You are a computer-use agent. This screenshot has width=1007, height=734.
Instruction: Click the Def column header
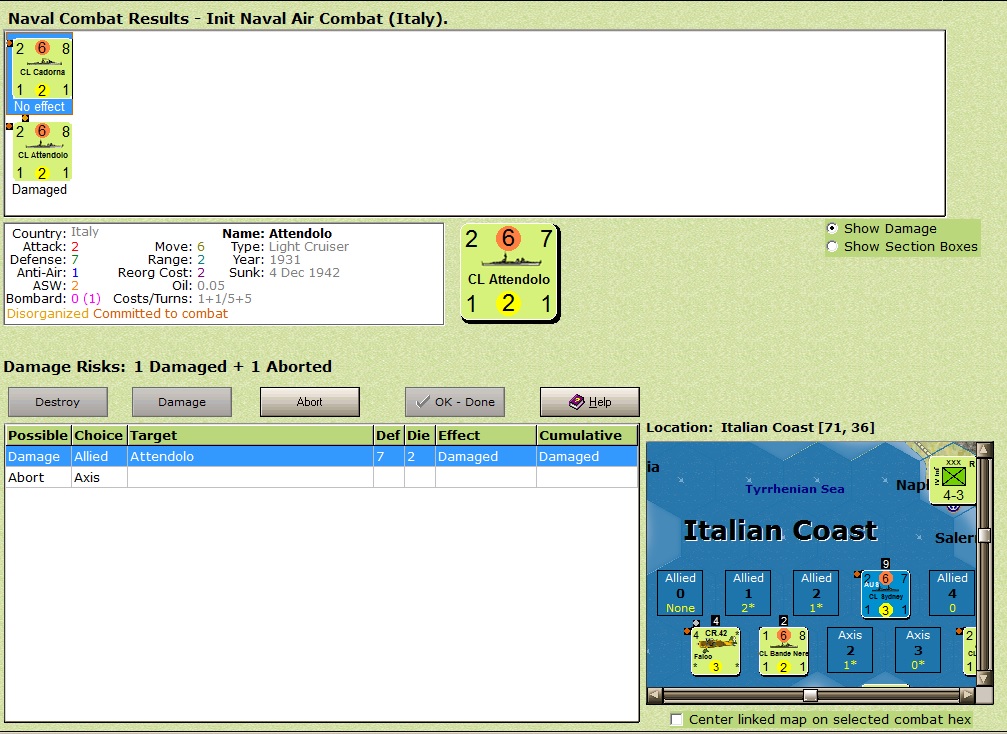(389, 435)
